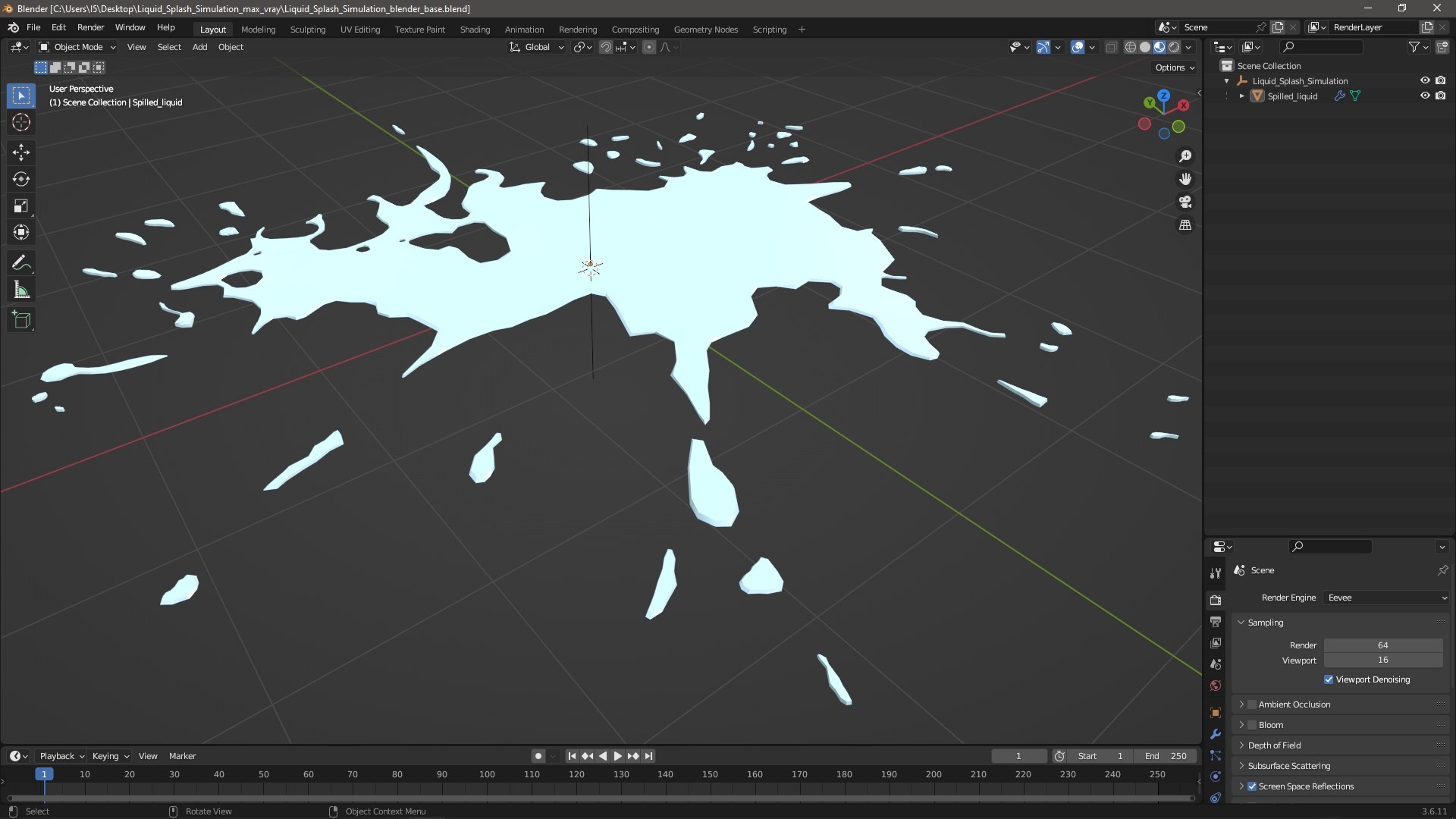Pin the Scene properties panel

click(x=1442, y=570)
